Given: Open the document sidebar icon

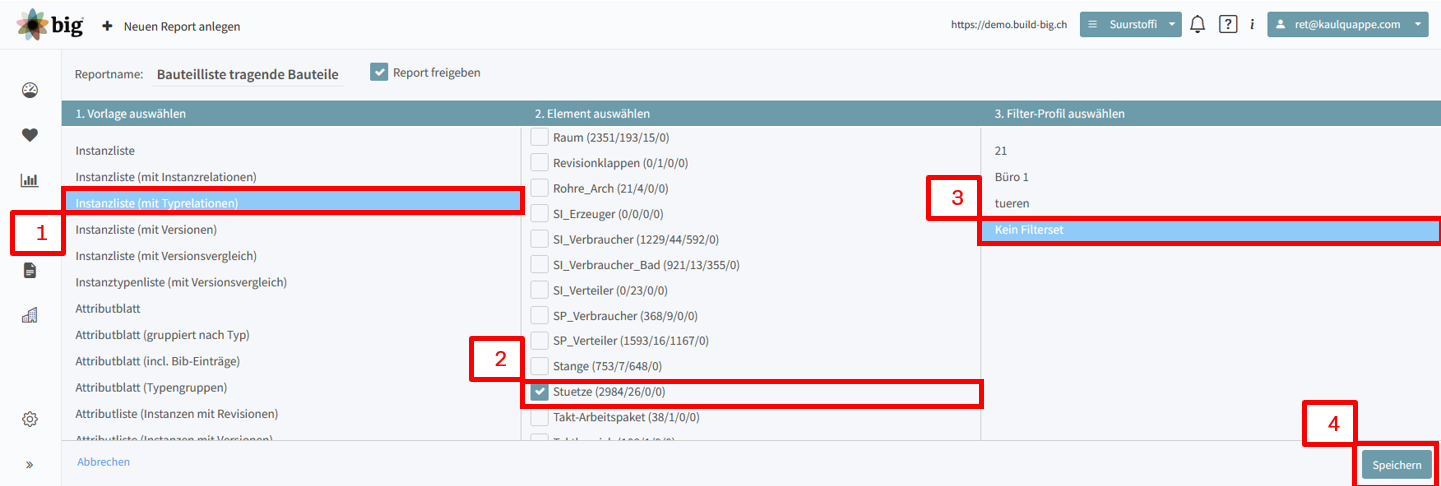Looking at the screenshot, I should click(x=30, y=270).
